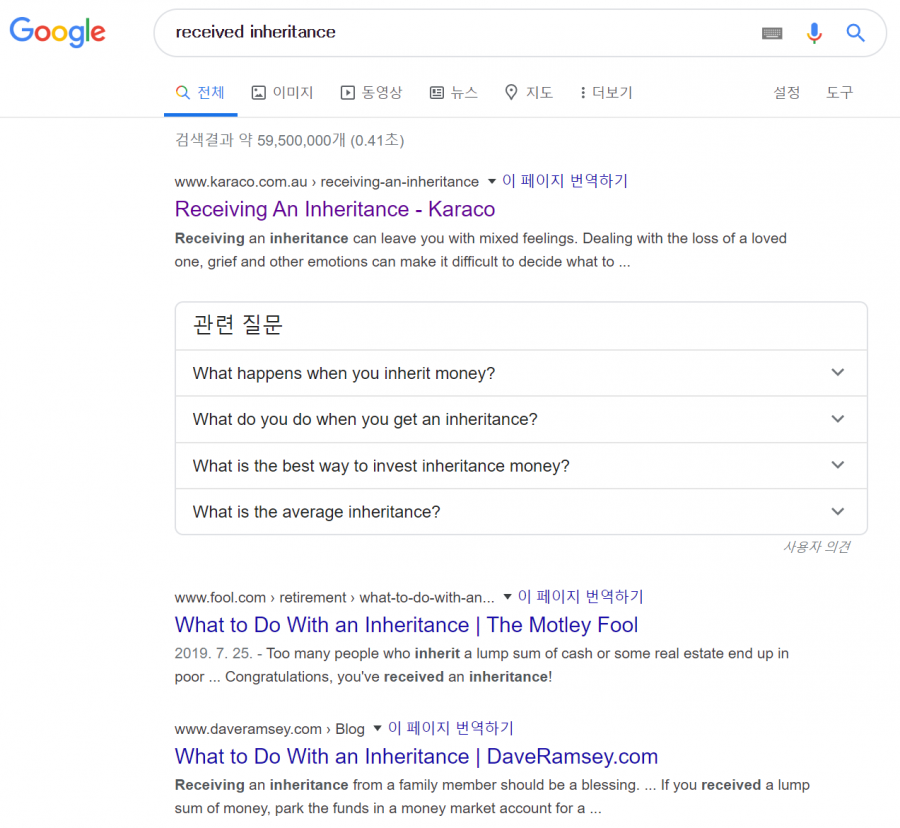Click the www.karaco.com.au breadcrumb URL
Image resolution: width=900 pixels, height=828 pixels.
[x=327, y=182]
